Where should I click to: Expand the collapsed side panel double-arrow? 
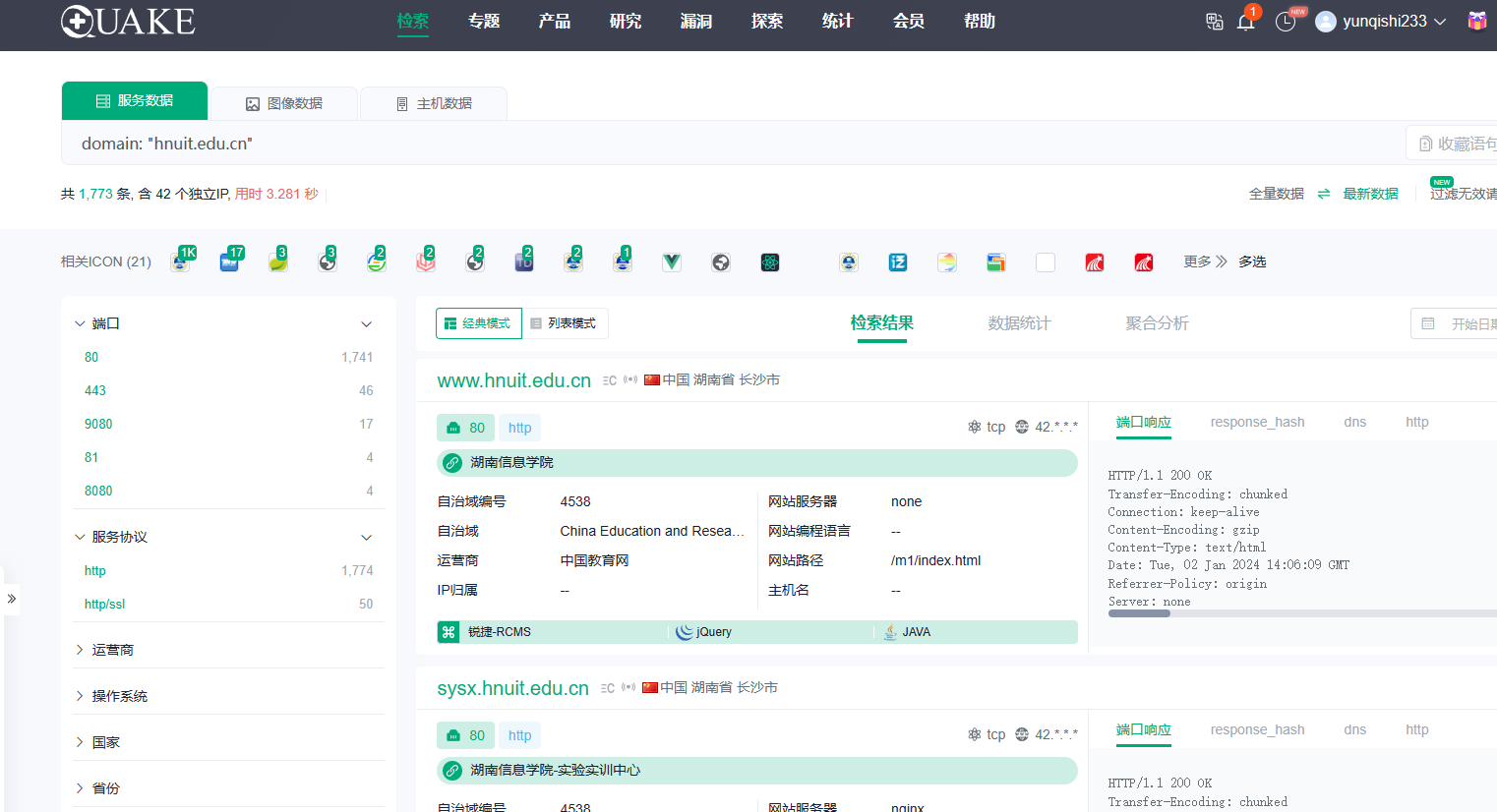11,599
